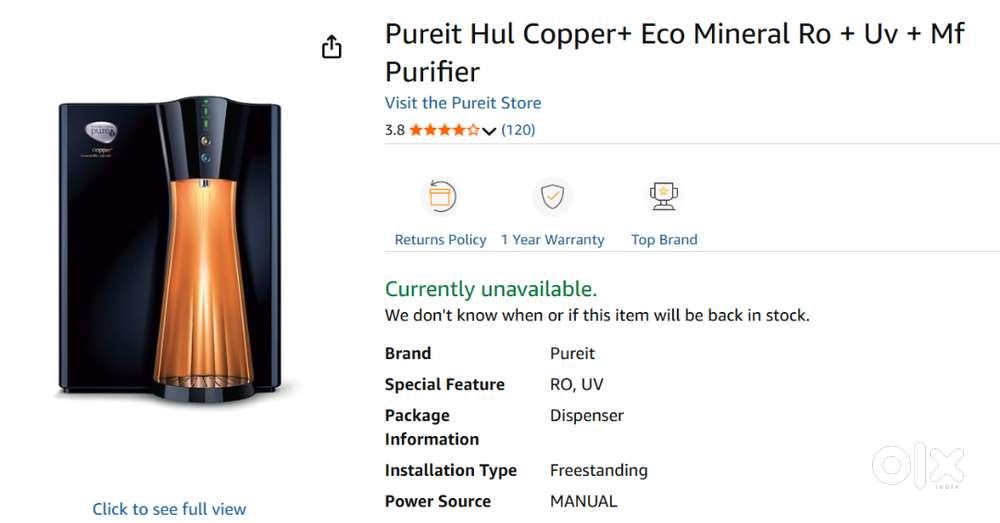This screenshot has height=523, width=1000.
Task: Click the Returns Policy box icon
Action: pyautogui.click(x=440, y=196)
